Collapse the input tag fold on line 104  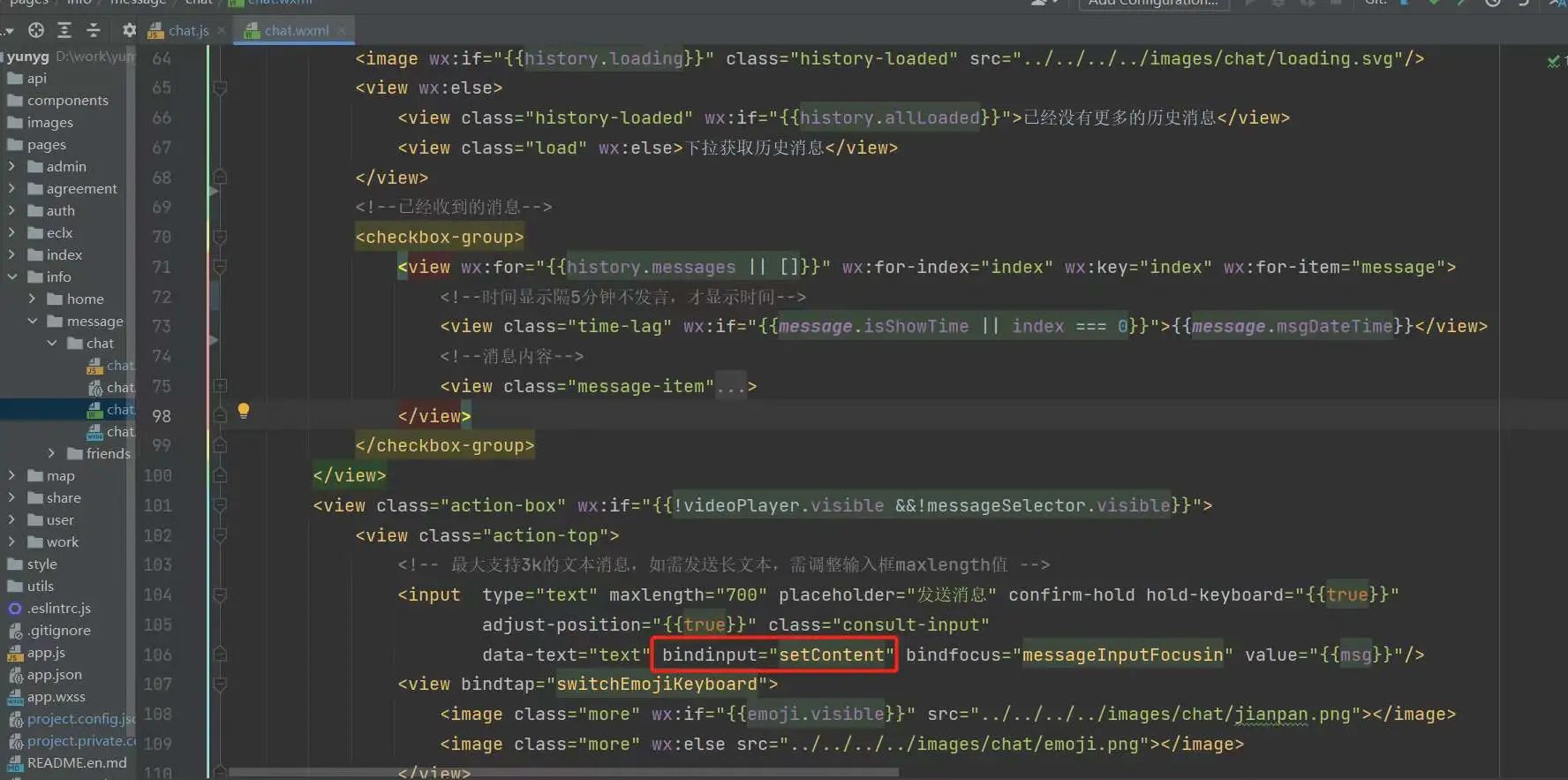[x=220, y=594]
